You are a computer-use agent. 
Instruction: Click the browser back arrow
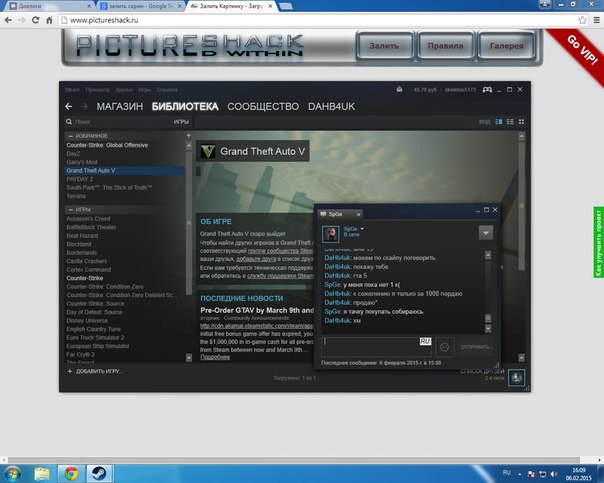pyautogui.click(x=8, y=20)
